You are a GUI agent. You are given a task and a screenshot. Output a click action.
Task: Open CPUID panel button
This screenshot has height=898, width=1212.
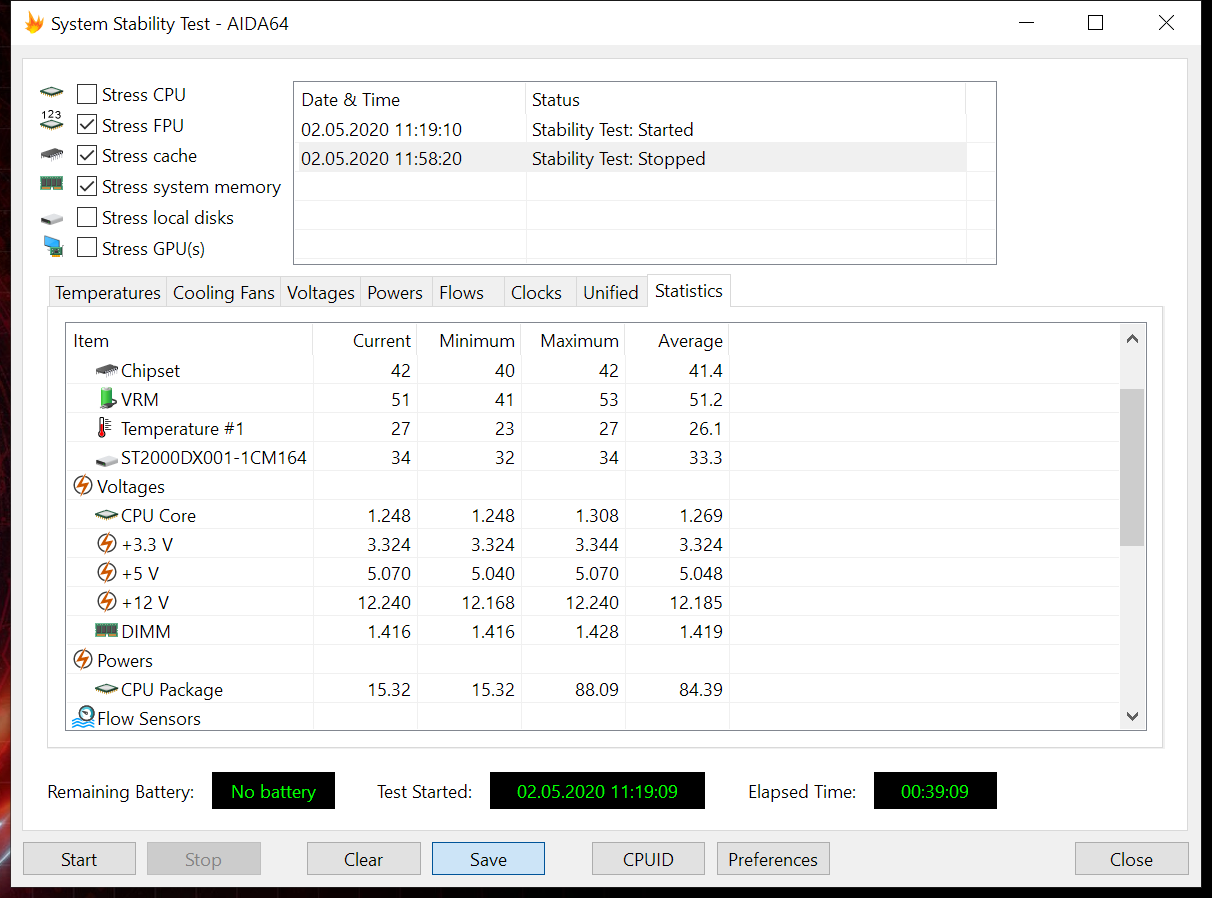648,859
